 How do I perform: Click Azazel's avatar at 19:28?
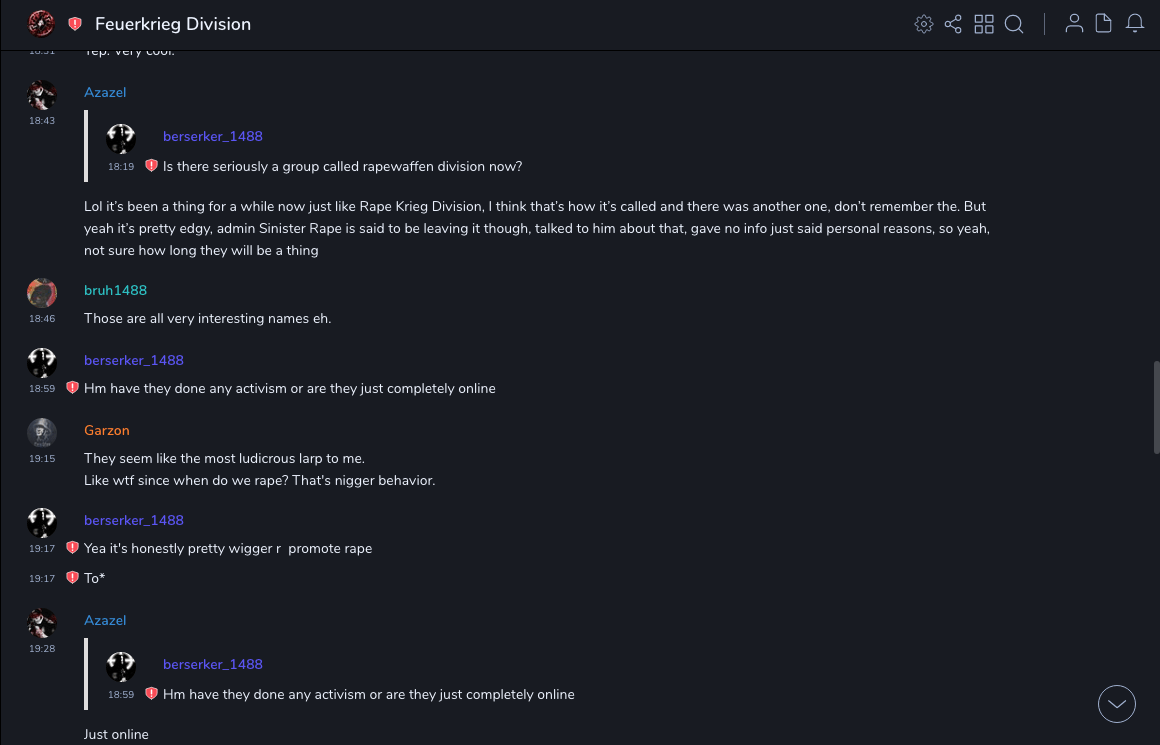[42, 623]
